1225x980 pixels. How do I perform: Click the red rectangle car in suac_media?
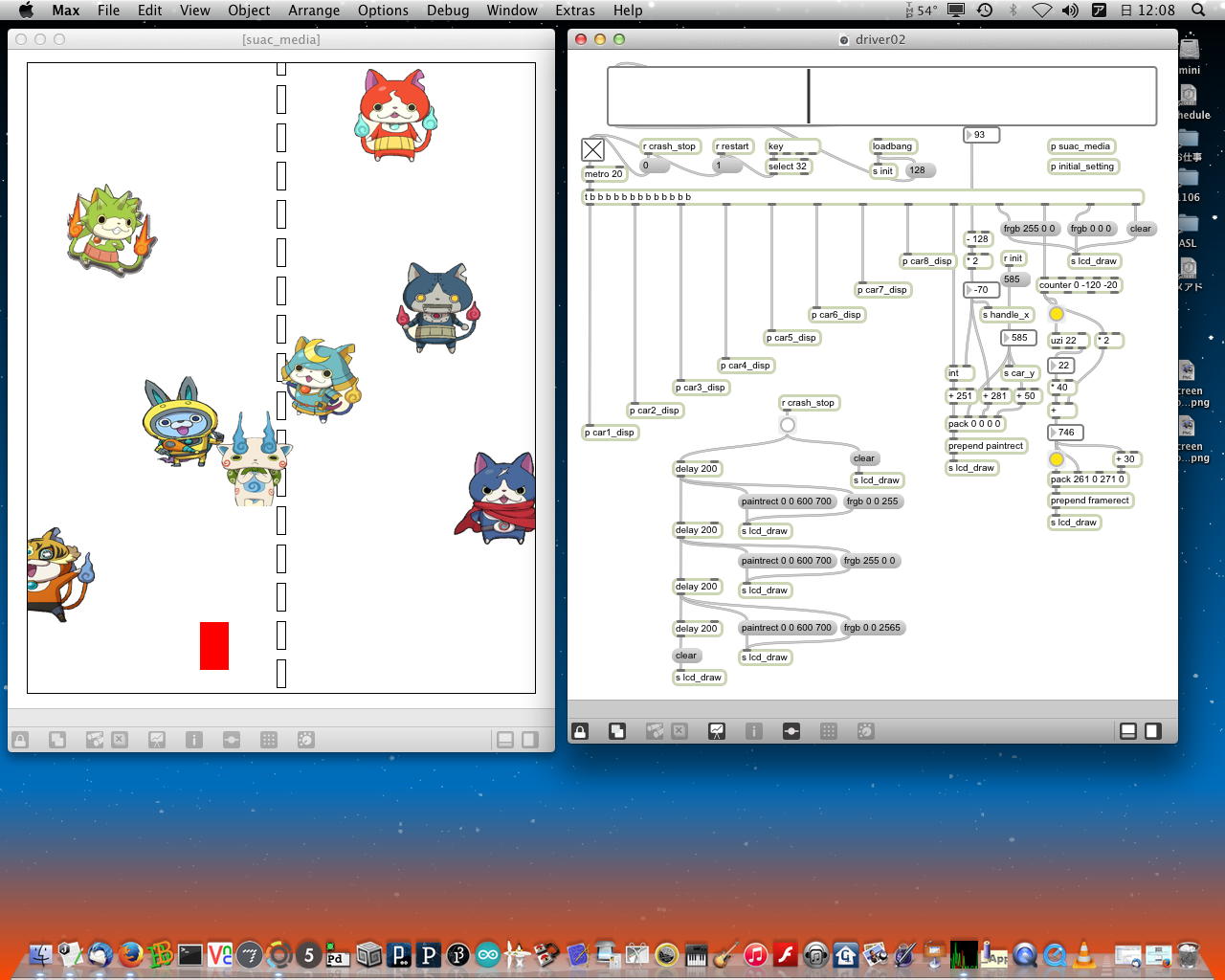click(214, 646)
